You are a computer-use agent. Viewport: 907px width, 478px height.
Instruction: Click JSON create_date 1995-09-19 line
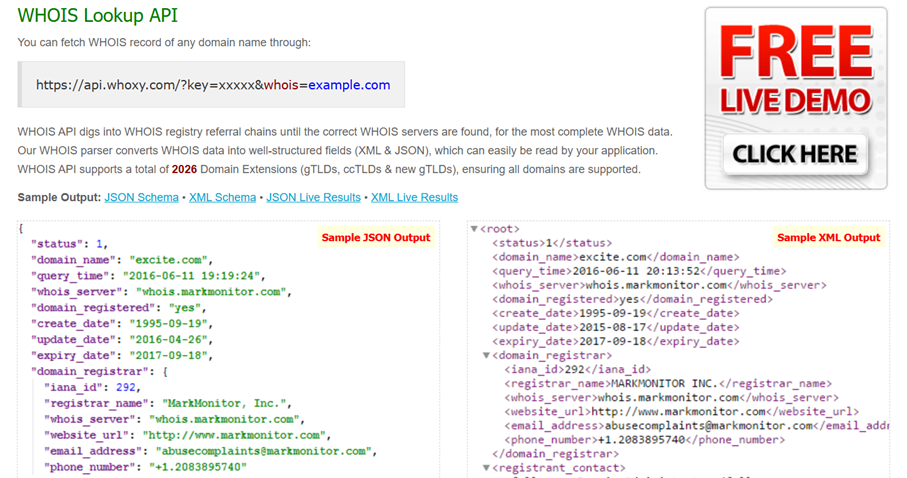coord(122,323)
